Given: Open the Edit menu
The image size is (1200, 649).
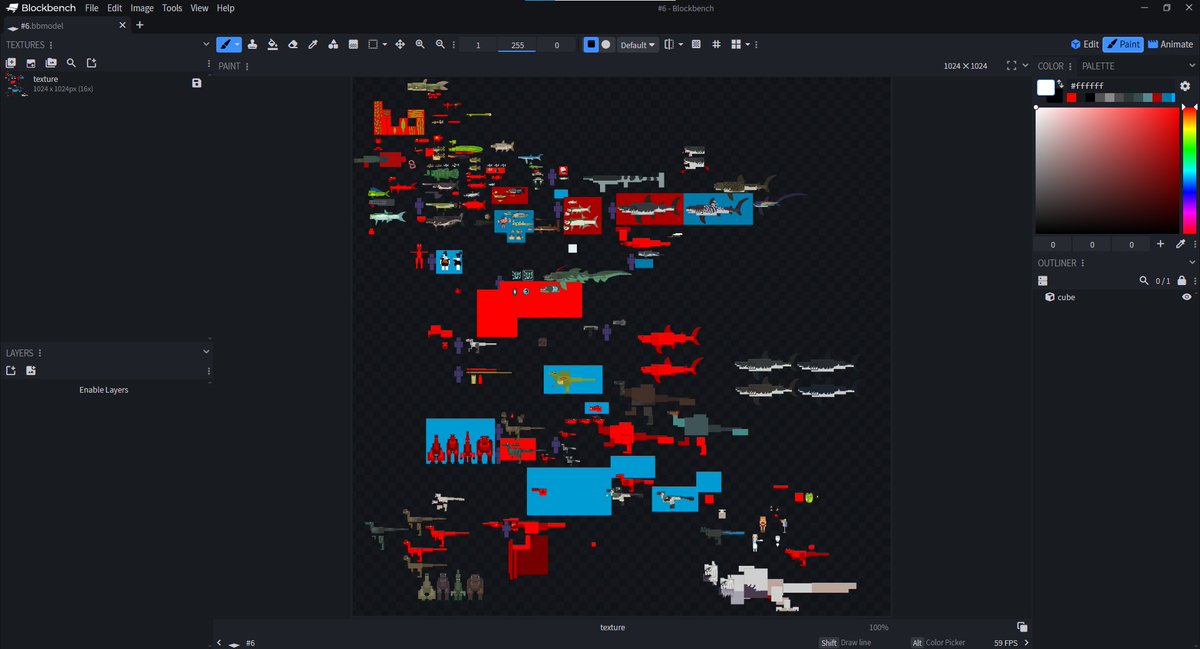Looking at the screenshot, I should click(115, 8).
